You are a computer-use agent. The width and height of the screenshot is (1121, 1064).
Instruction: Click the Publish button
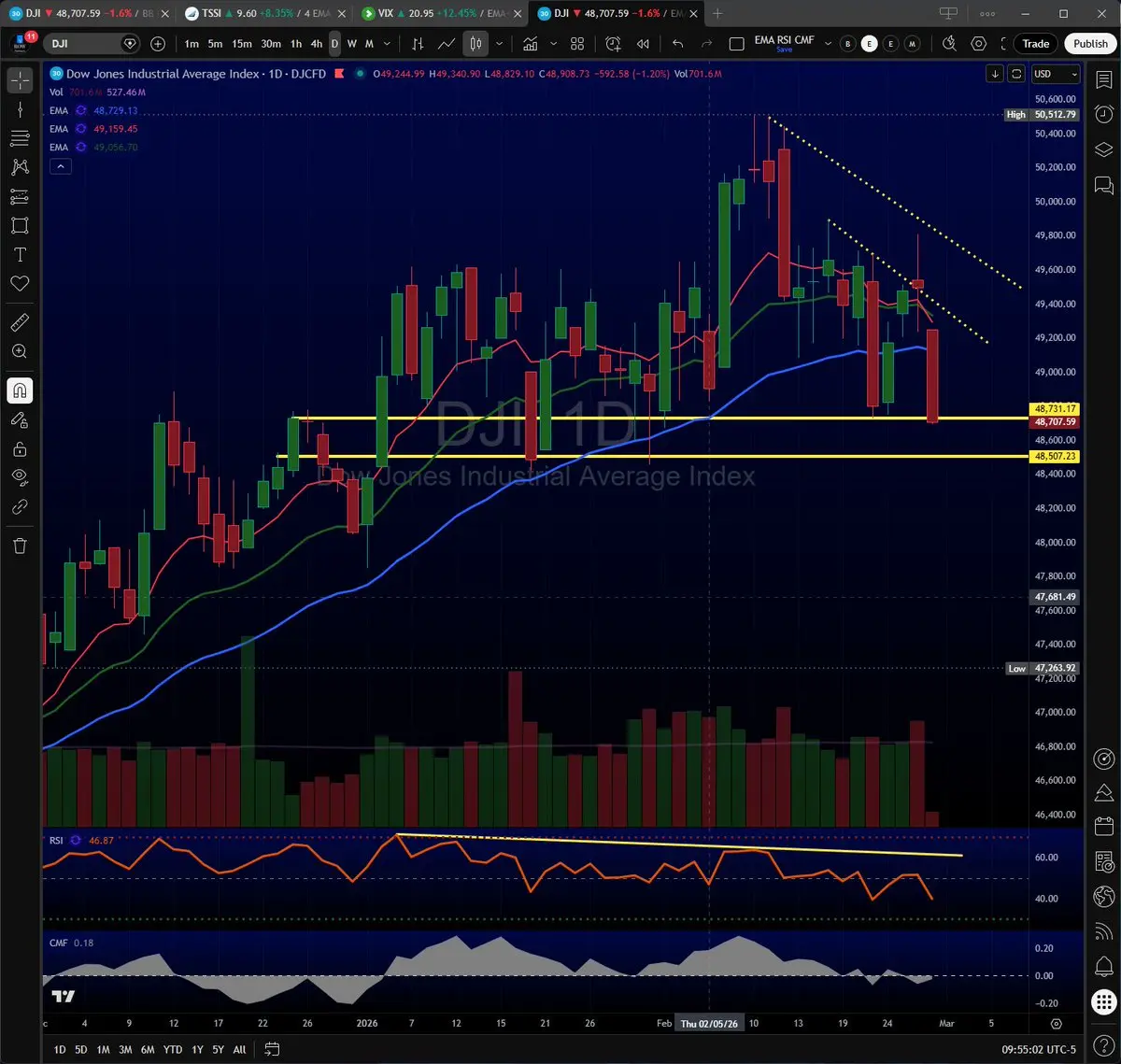1090,44
